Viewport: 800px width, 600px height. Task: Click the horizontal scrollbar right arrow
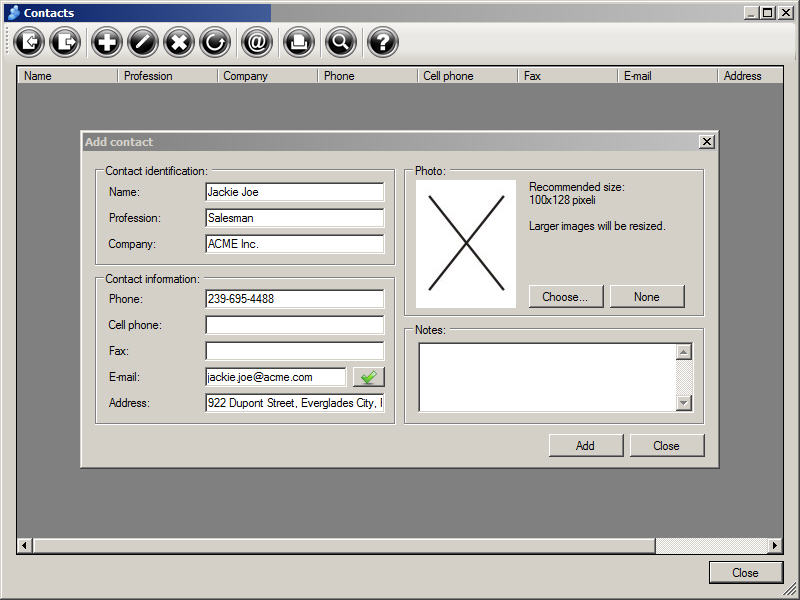(x=774, y=545)
